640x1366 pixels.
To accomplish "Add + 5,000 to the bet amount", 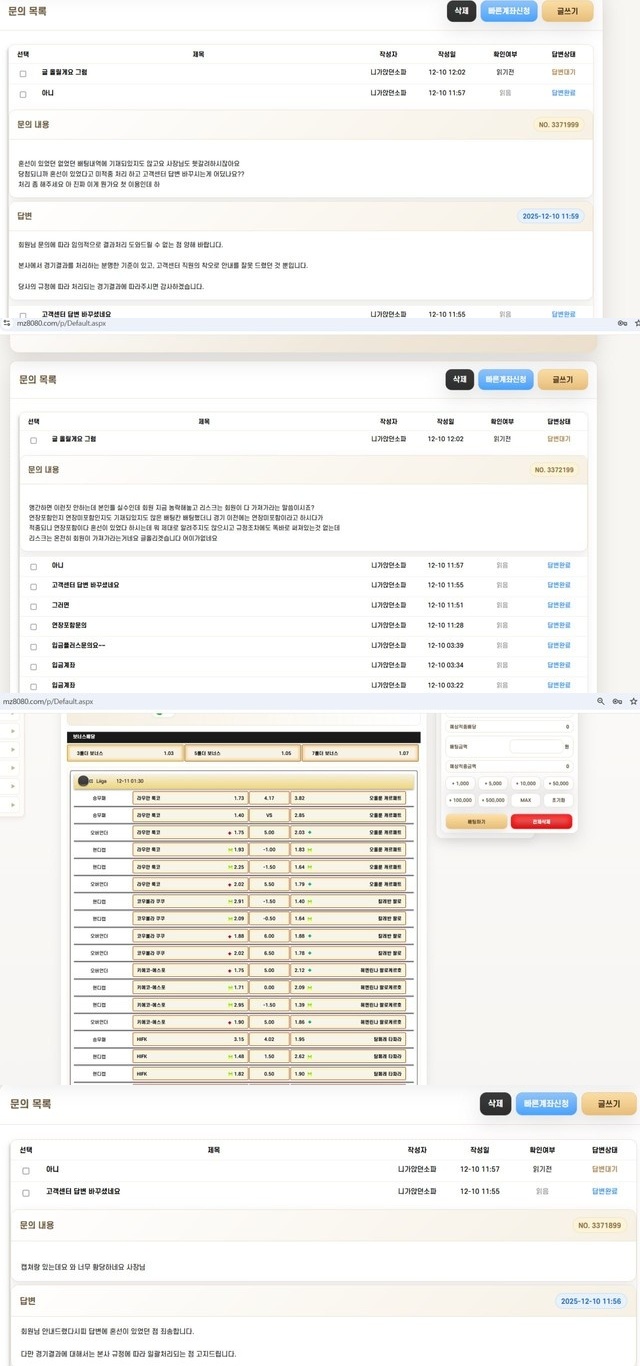I will (493, 783).
